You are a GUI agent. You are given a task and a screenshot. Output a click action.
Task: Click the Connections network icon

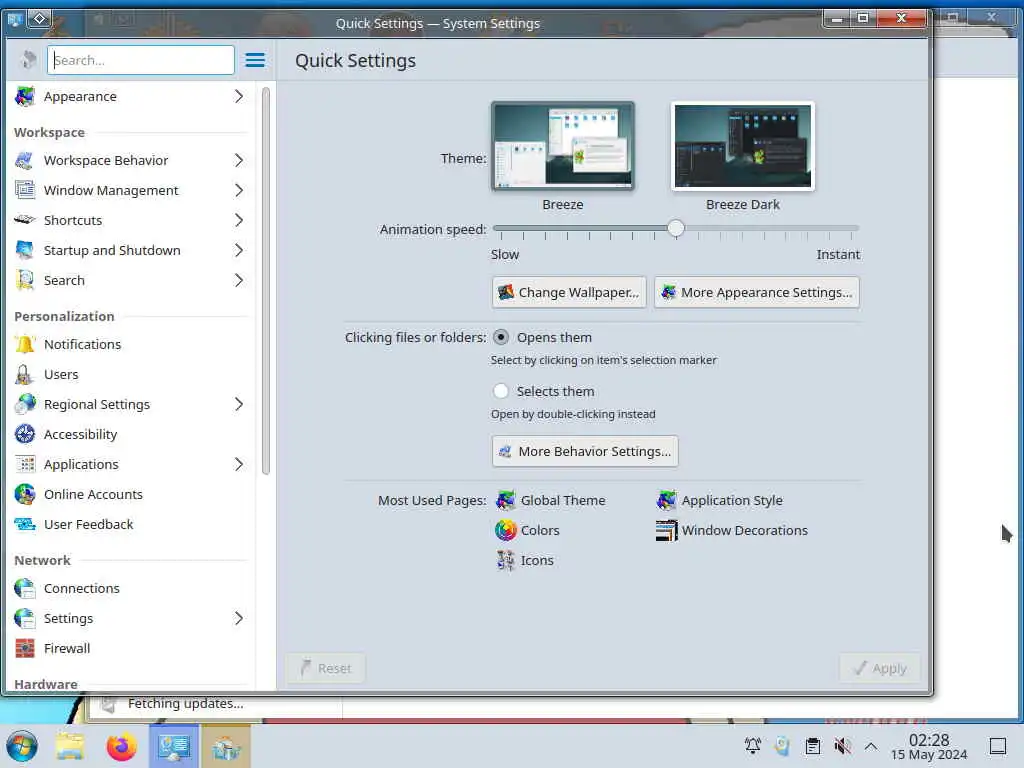(25, 588)
